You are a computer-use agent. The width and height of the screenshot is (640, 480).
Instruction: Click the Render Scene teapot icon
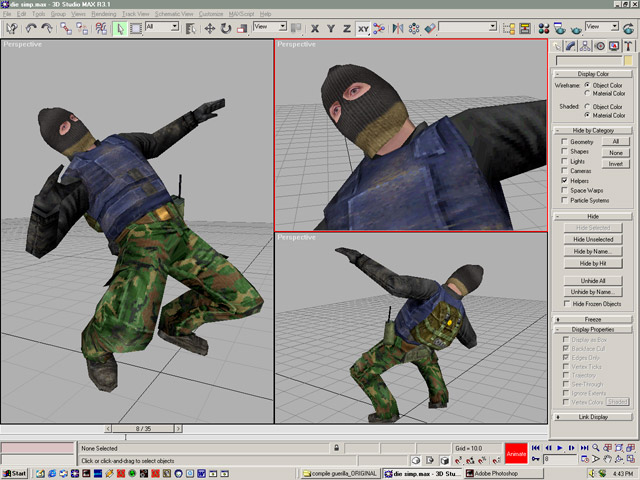click(x=560, y=29)
